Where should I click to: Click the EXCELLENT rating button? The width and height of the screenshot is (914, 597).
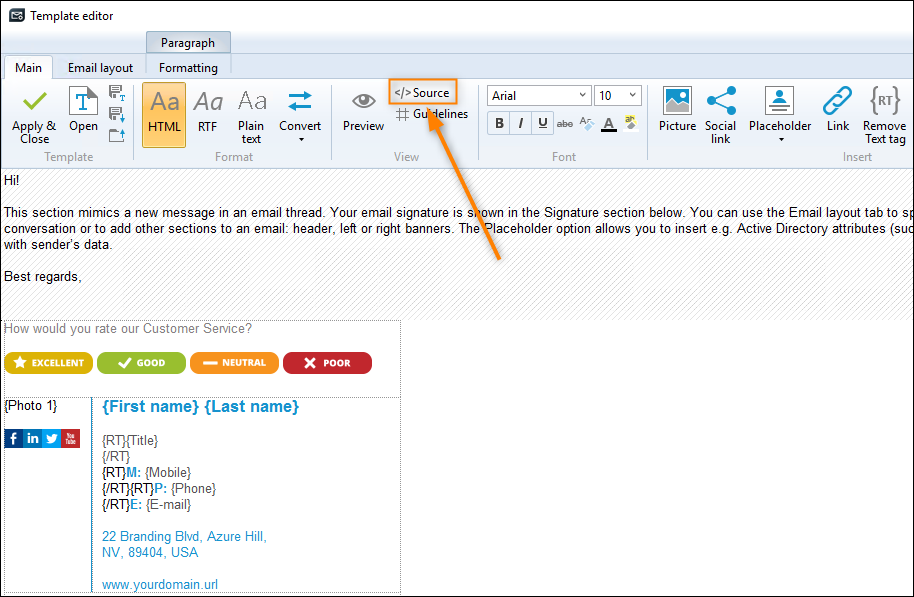tap(48, 363)
